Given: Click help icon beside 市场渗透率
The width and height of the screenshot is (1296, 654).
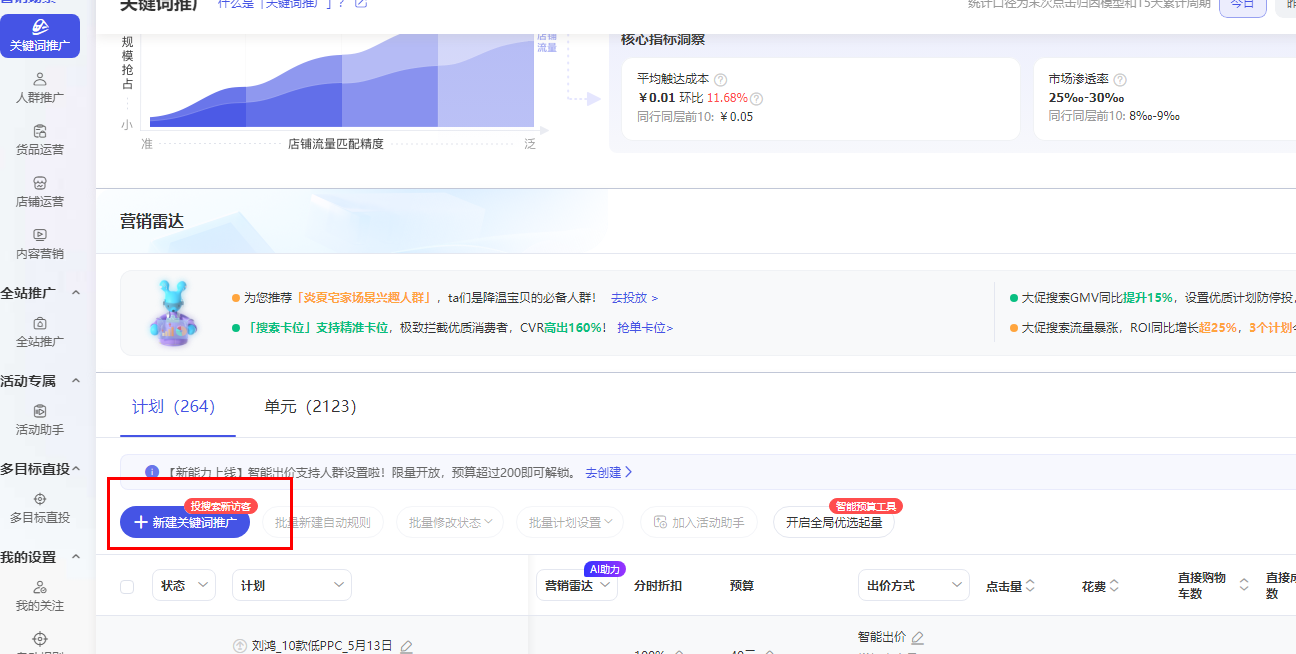Looking at the screenshot, I should click(x=1119, y=79).
